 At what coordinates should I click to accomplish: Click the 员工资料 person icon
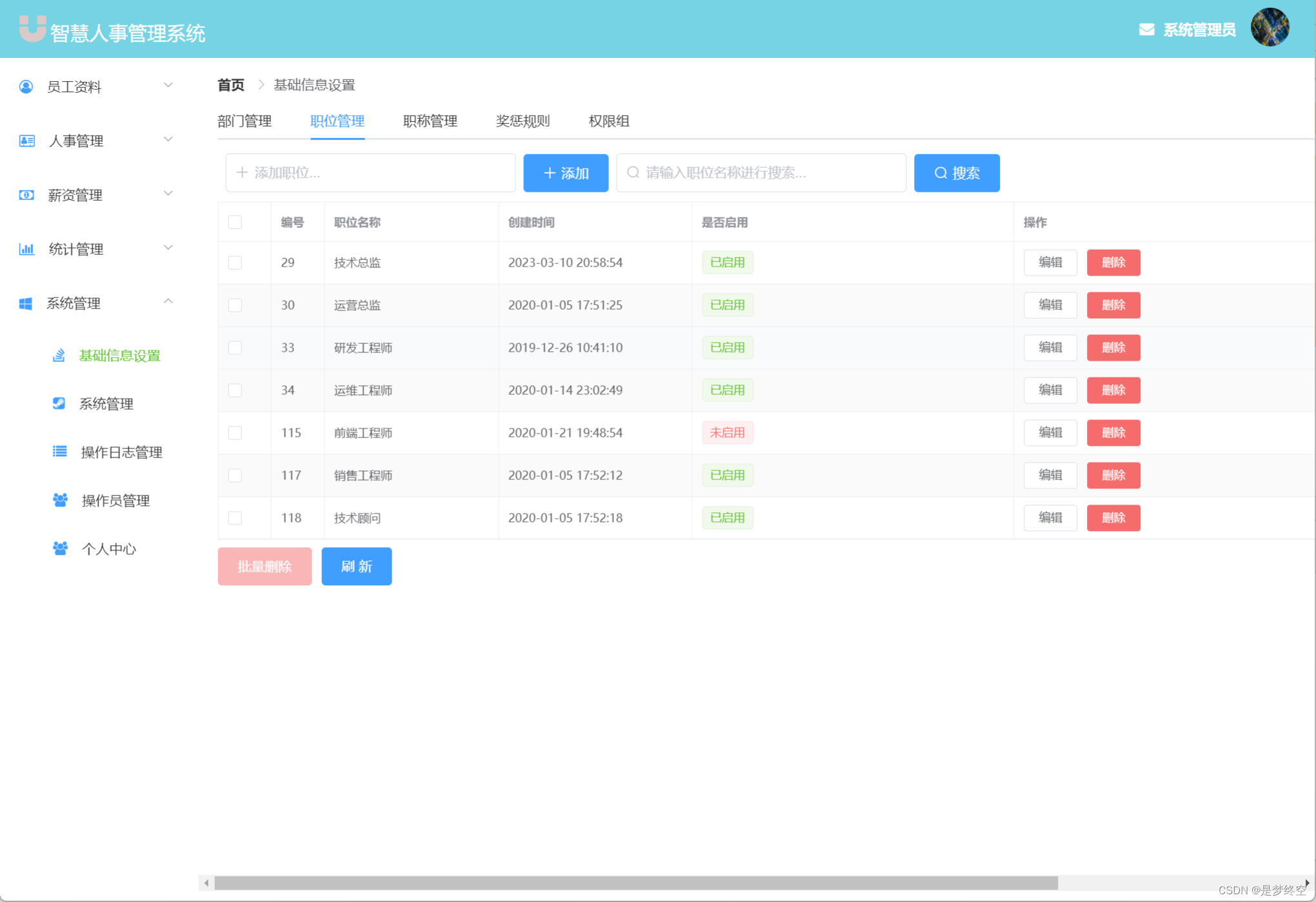pyautogui.click(x=26, y=86)
